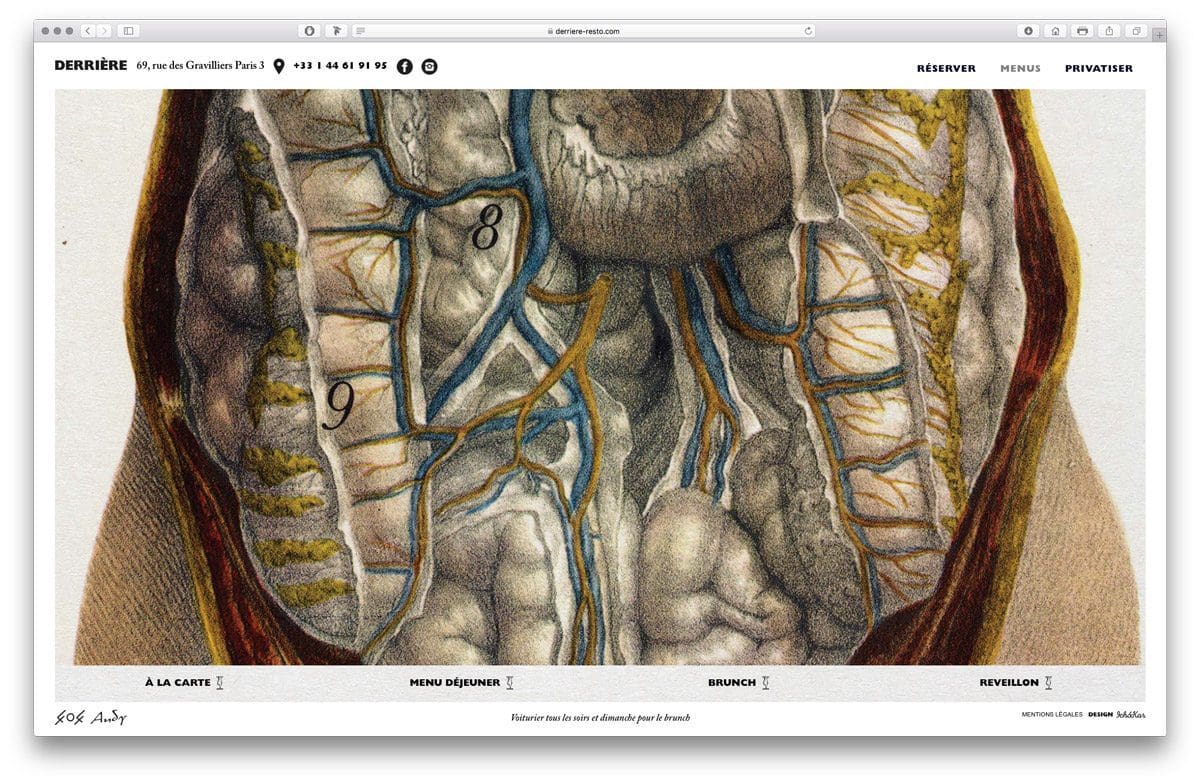Go back with Safari's back arrow
Image resolution: width=1200 pixels, height=784 pixels.
pos(88,31)
